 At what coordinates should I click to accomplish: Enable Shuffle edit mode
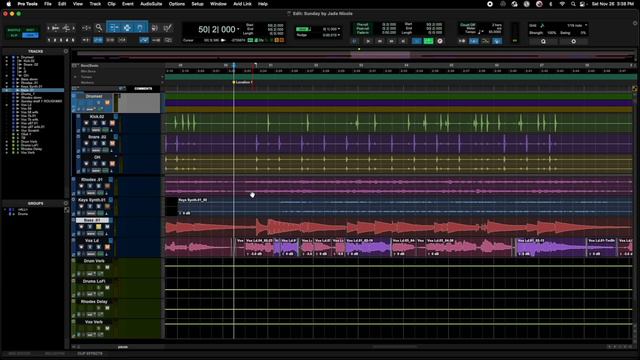pyautogui.click(x=13, y=30)
